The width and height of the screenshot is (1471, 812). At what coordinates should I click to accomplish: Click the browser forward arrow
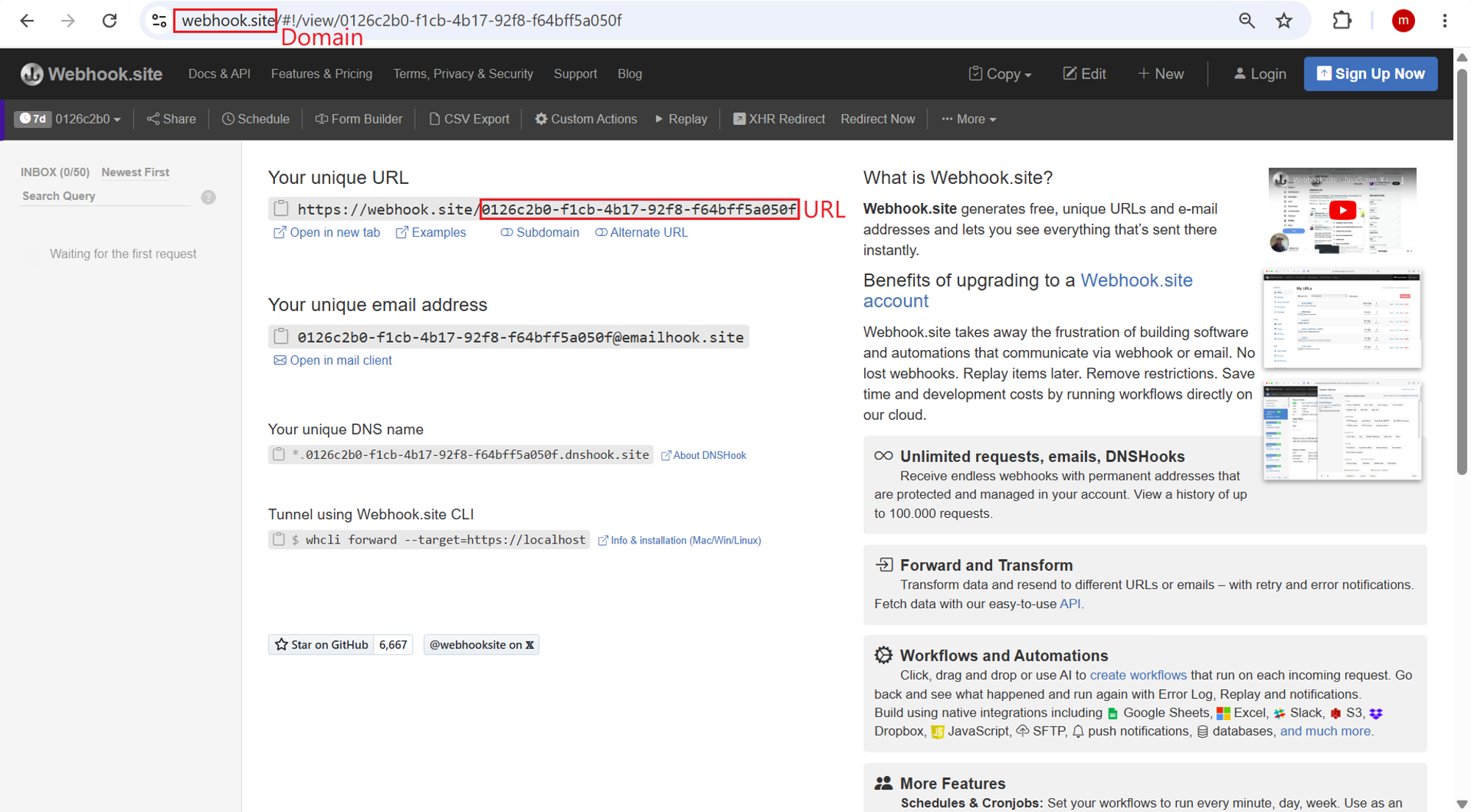pyautogui.click(x=68, y=21)
